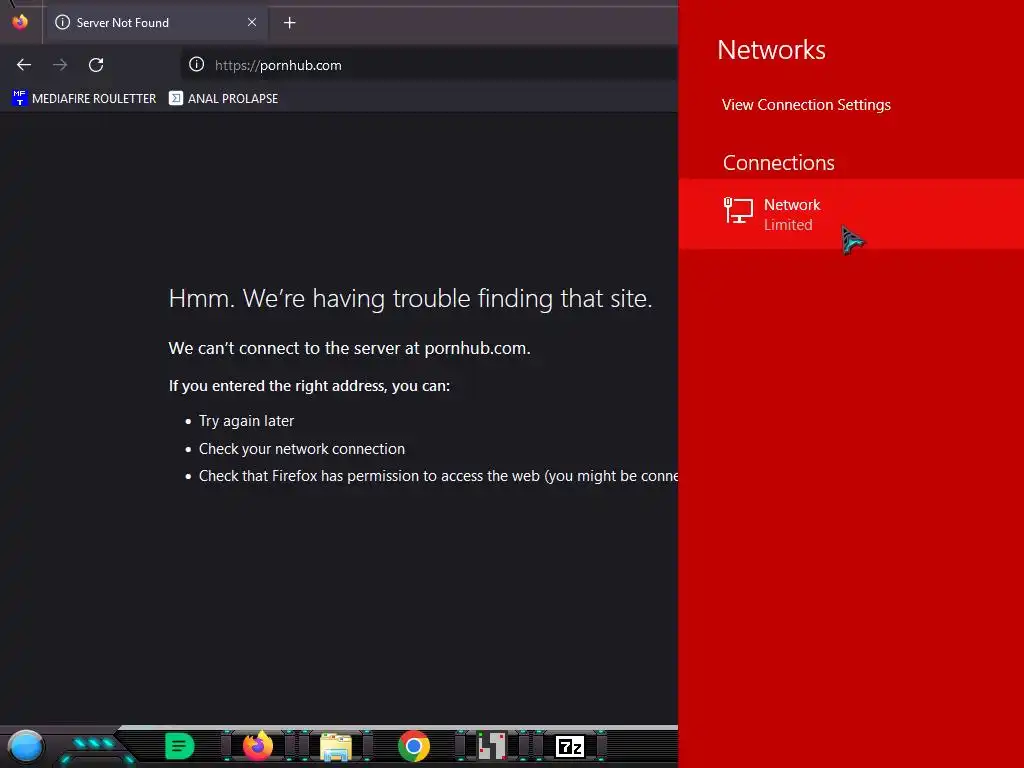Viewport: 1024px width, 768px height.
Task: Open 7-Zip from the taskbar
Action: [570, 746]
